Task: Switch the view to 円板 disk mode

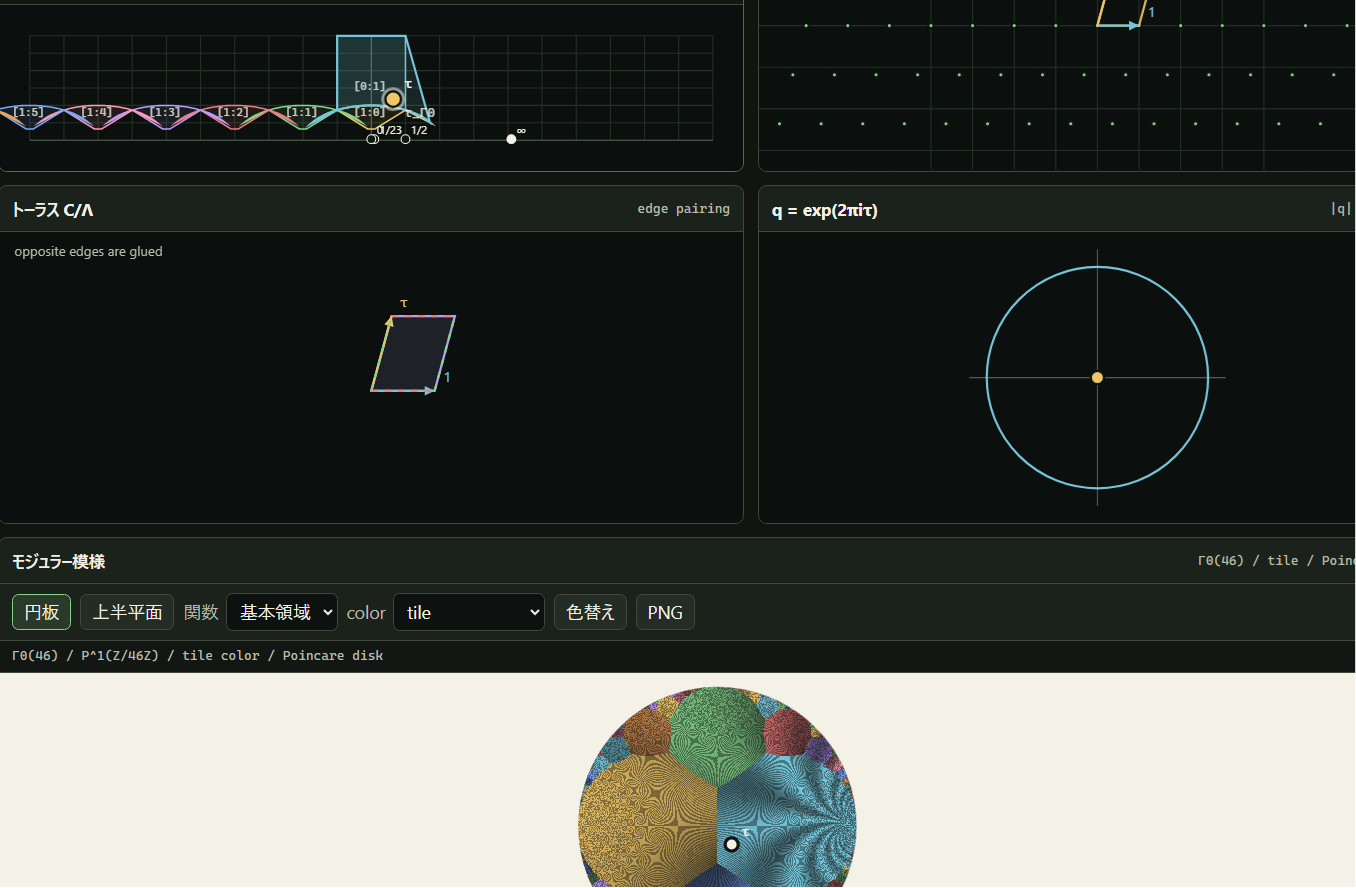Action: click(41, 612)
